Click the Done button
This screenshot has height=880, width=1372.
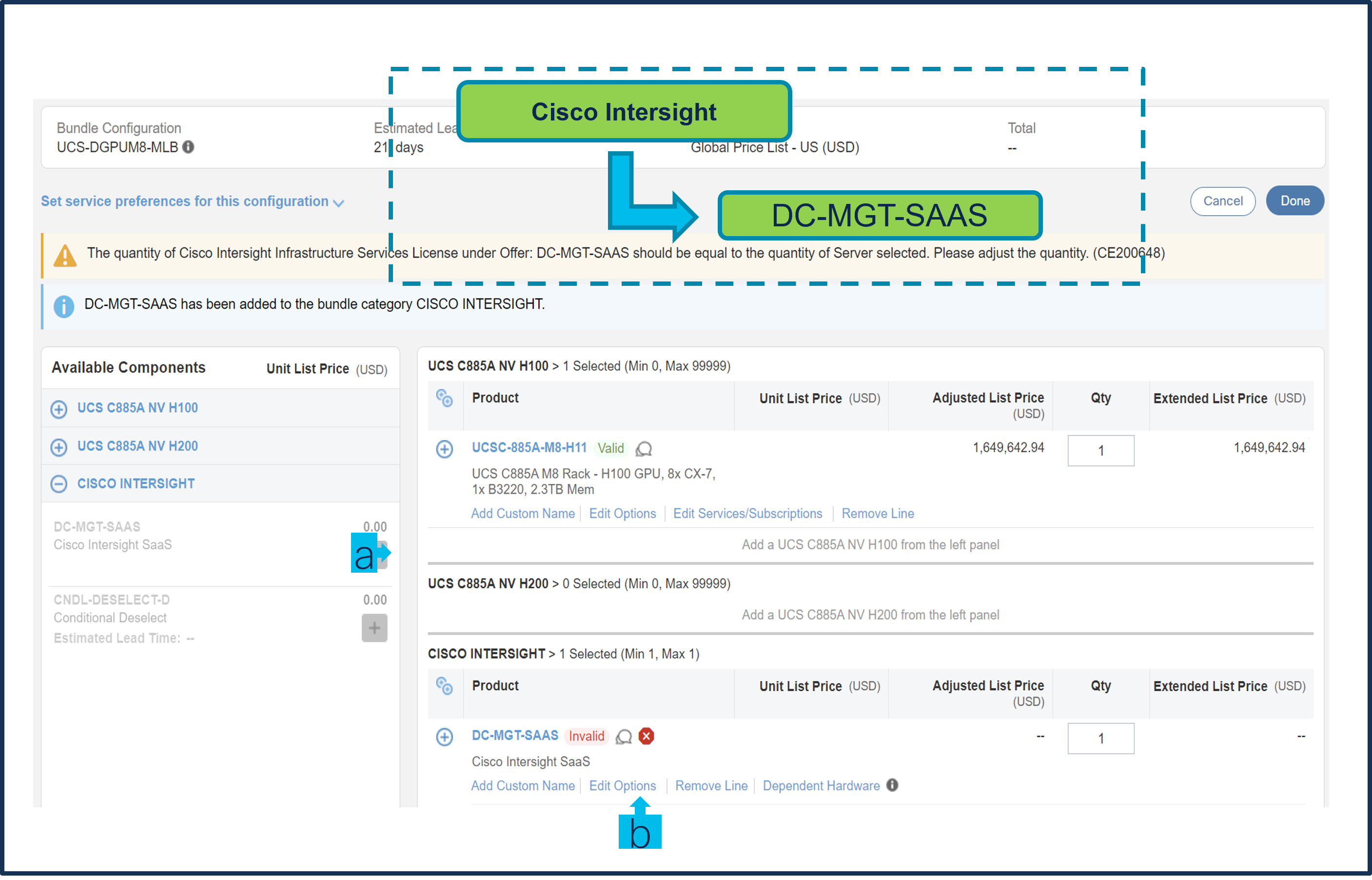click(x=1294, y=201)
